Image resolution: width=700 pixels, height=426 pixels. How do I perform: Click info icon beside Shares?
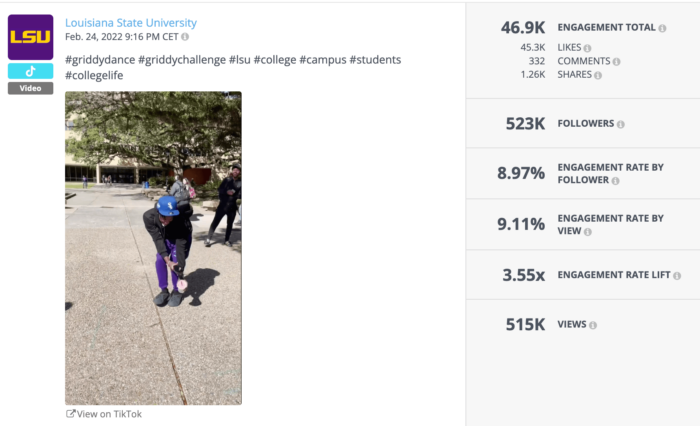(x=598, y=75)
